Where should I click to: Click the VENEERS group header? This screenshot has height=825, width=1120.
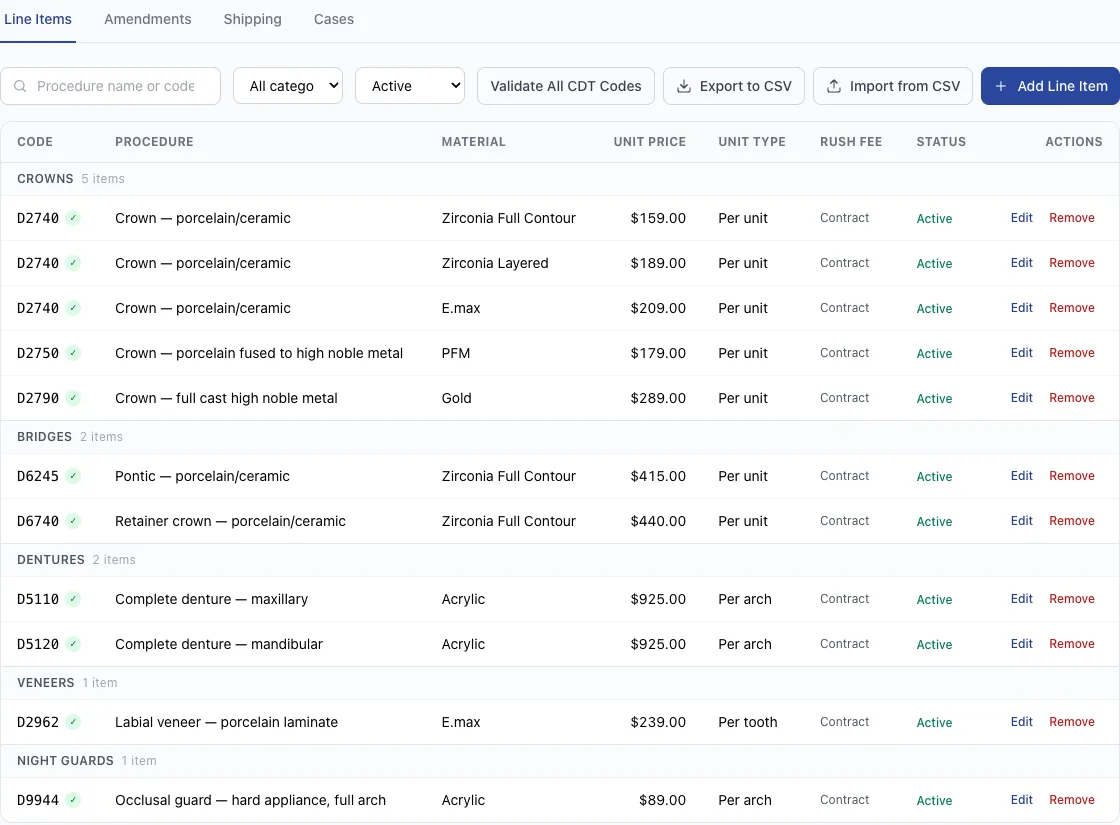(x=560, y=682)
